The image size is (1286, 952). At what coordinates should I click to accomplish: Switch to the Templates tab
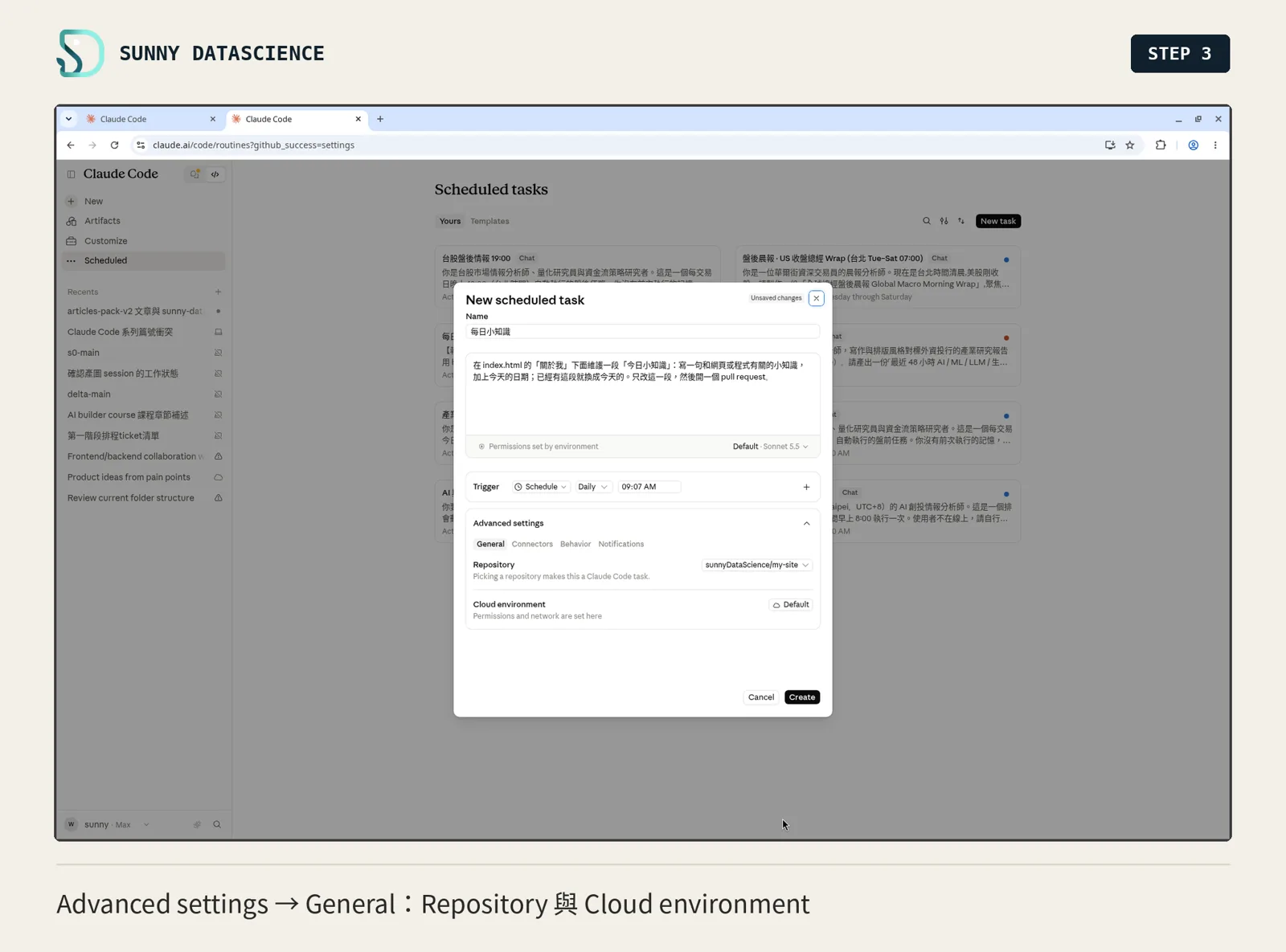[x=489, y=221]
